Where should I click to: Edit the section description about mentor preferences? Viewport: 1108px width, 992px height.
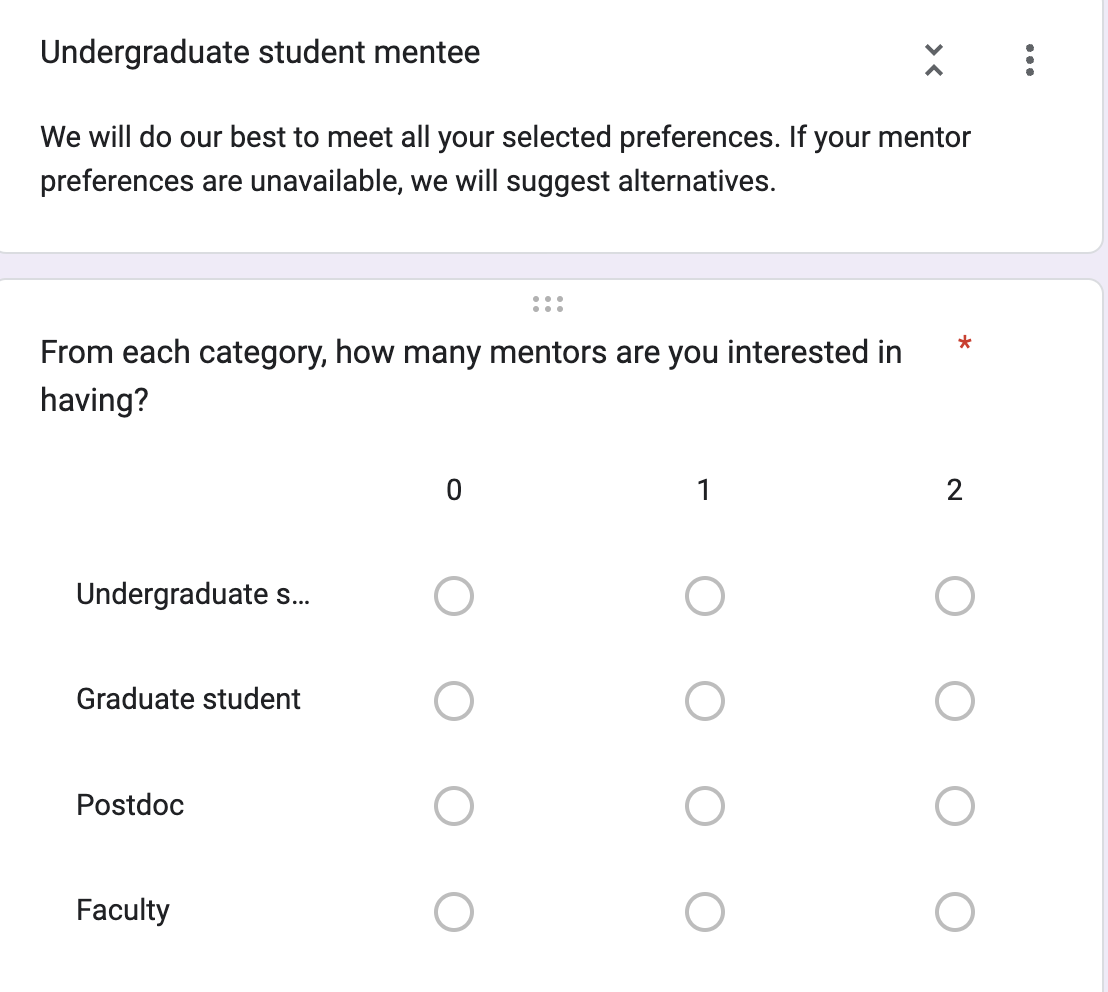(x=505, y=159)
